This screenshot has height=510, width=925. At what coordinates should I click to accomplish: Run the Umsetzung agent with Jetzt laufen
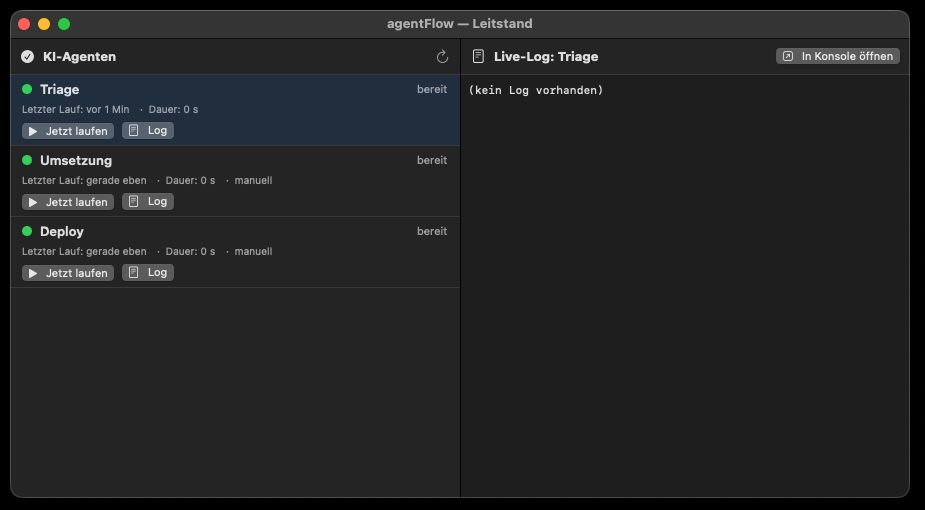pos(68,202)
